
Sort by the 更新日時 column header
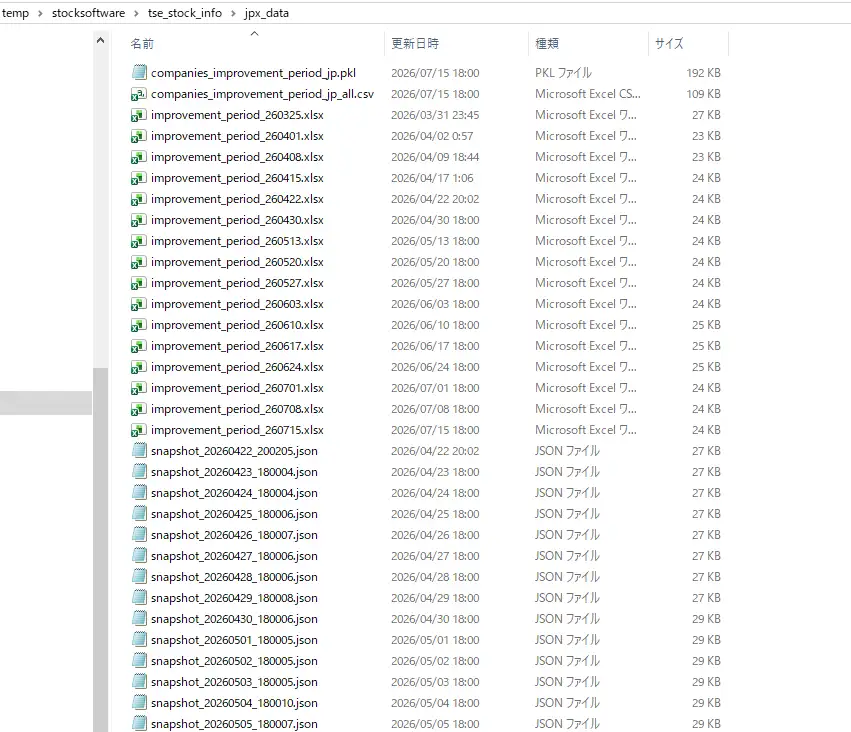click(x=415, y=43)
